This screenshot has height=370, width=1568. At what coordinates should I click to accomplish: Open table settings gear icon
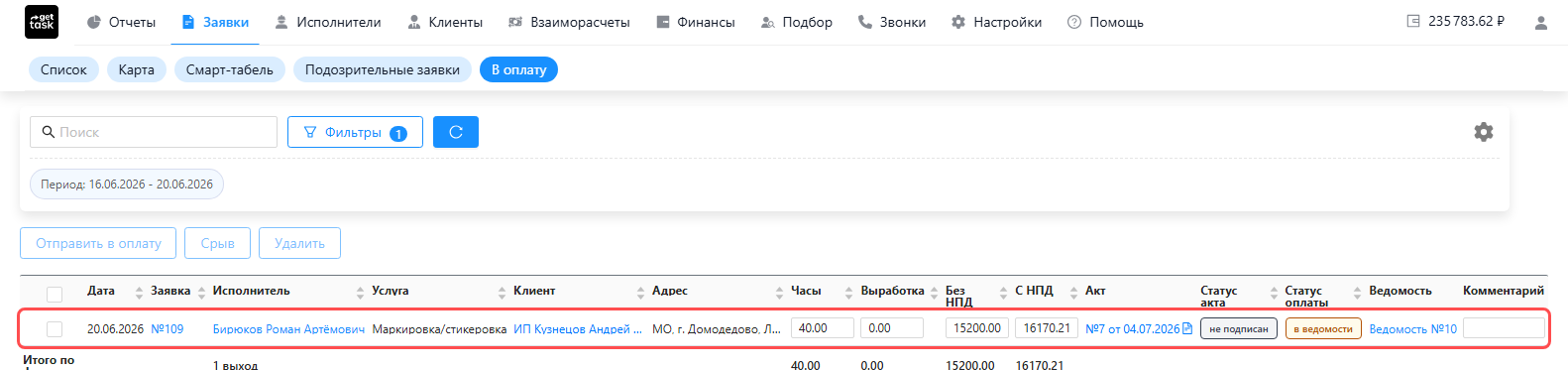[x=1484, y=132]
